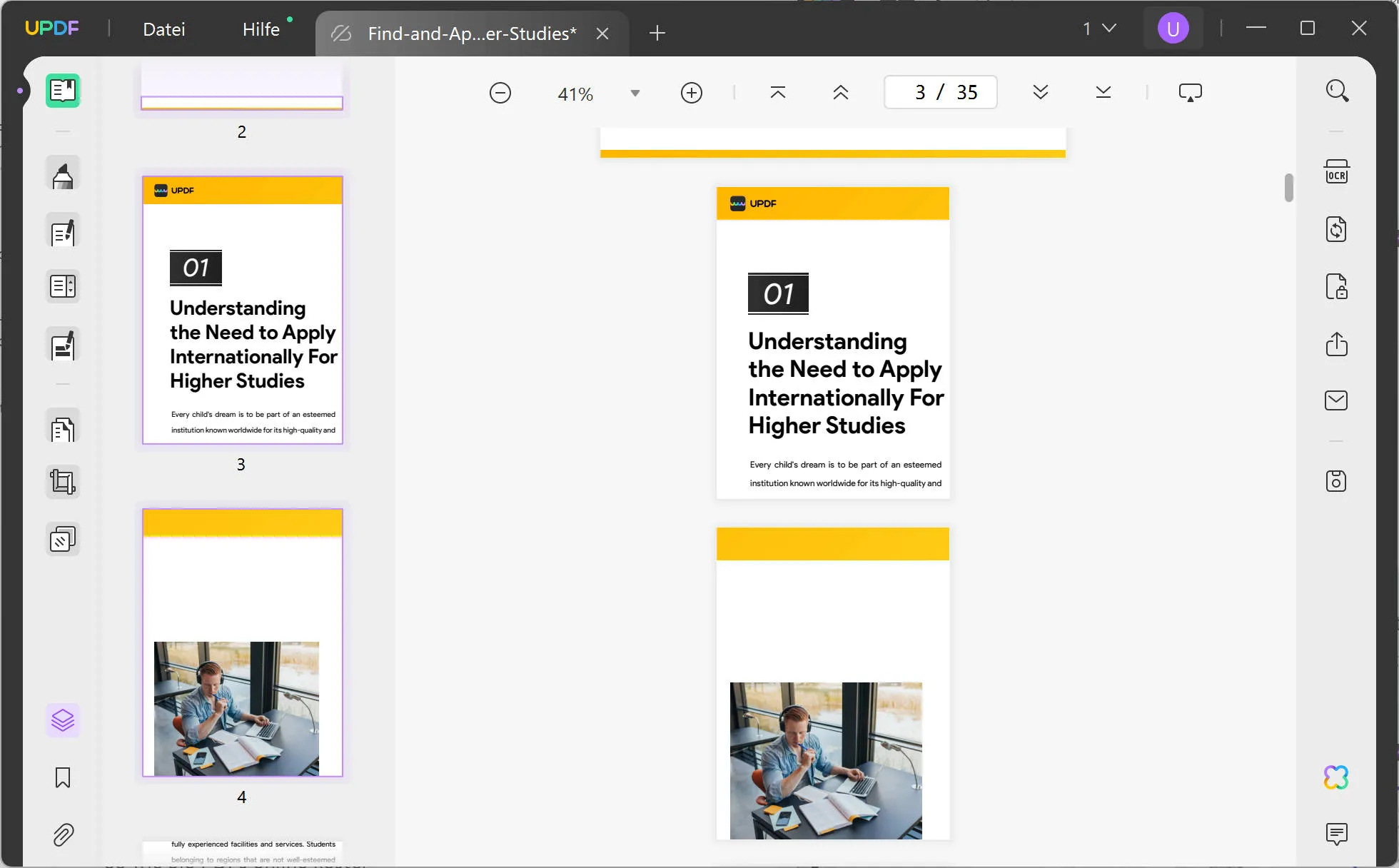Share the file via upload icon
Image resolution: width=1399 pixels, height=868 pixels.
pos(1337,343)
